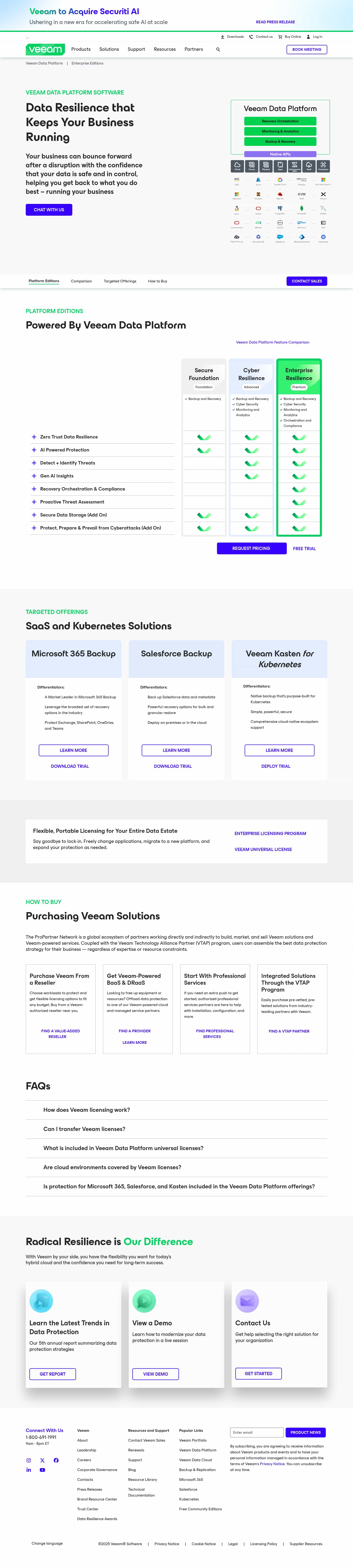Open Veeam's YouTube via footer icon

pos(42,1470)
